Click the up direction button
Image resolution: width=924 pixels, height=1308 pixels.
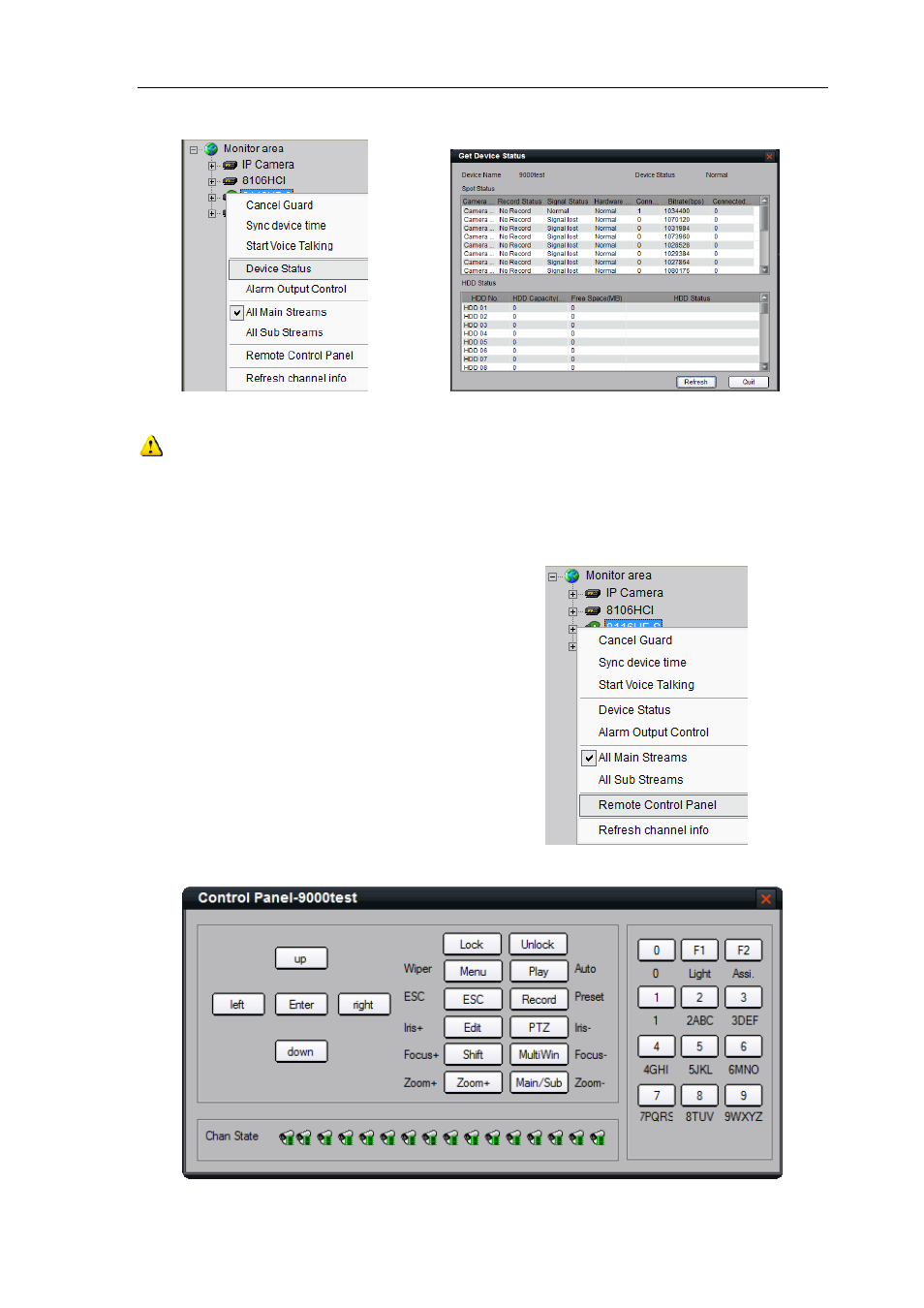(301, 958)
